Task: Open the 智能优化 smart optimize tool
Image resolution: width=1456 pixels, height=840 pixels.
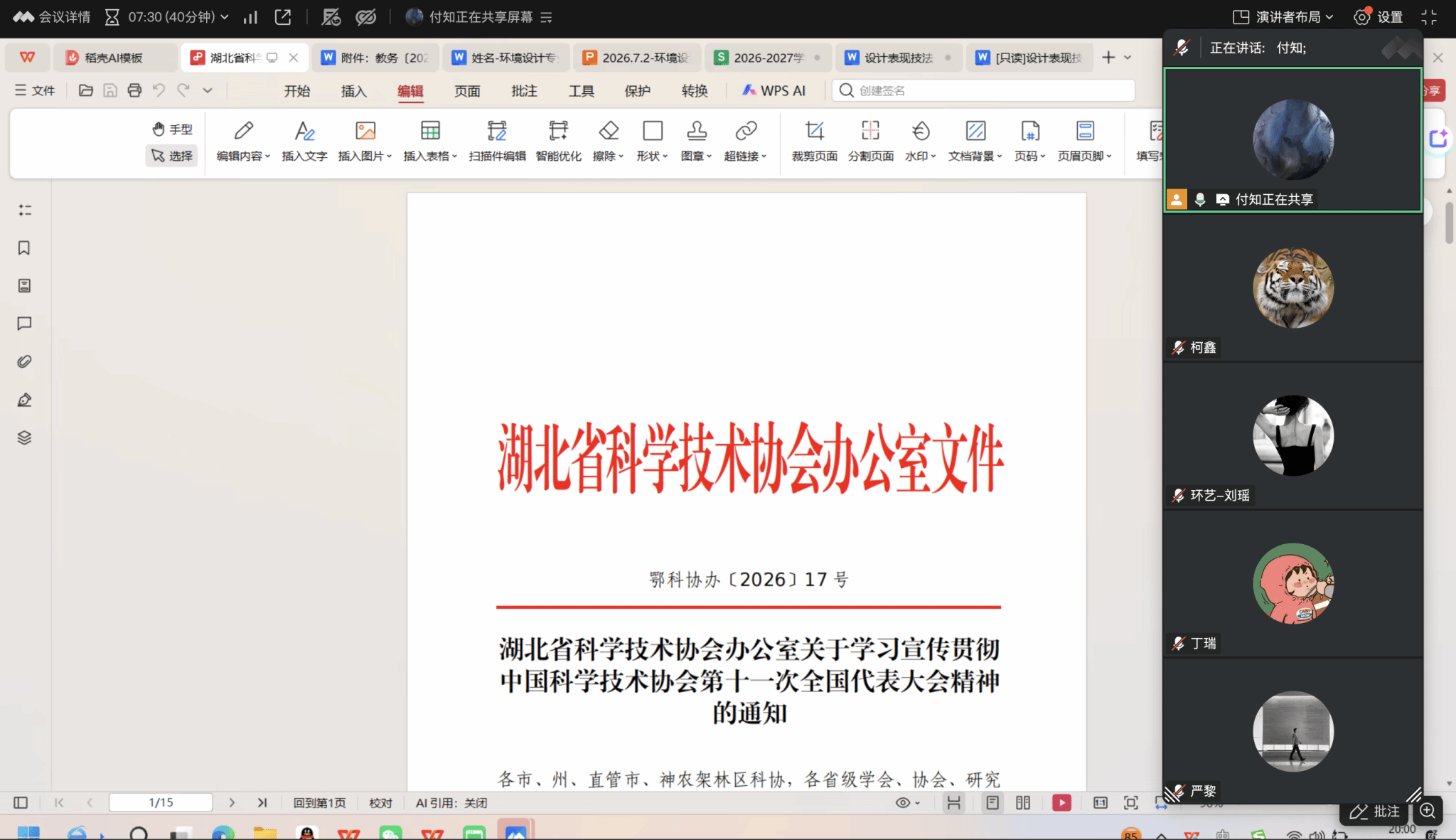Action: point(558,141)
